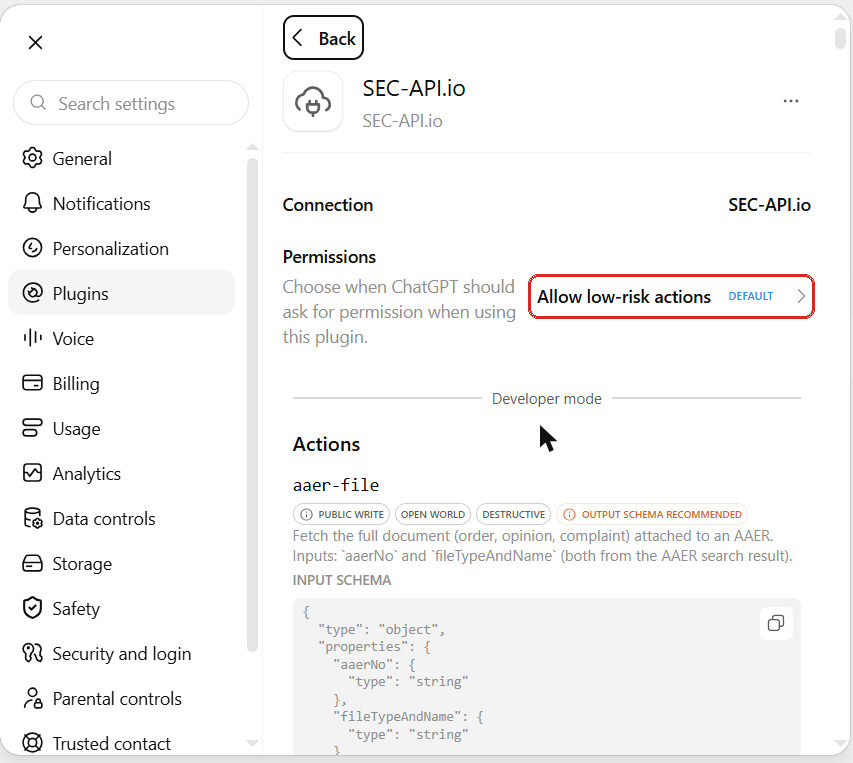Click the Personalization icon in the sidebar
Screen dimensions: 853x763
point(32,248)
